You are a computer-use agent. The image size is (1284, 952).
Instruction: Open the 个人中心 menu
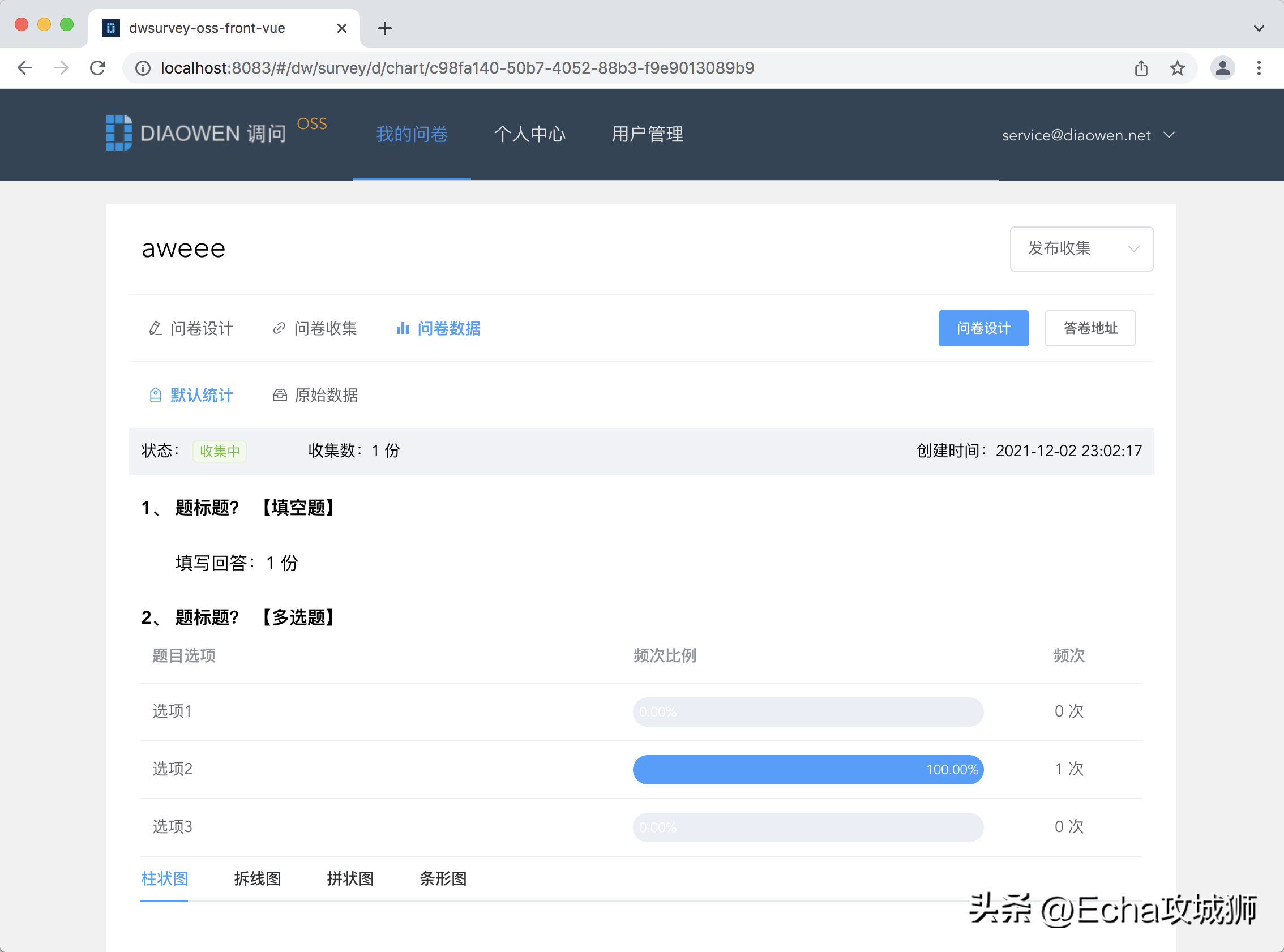[x=529, y=134]
